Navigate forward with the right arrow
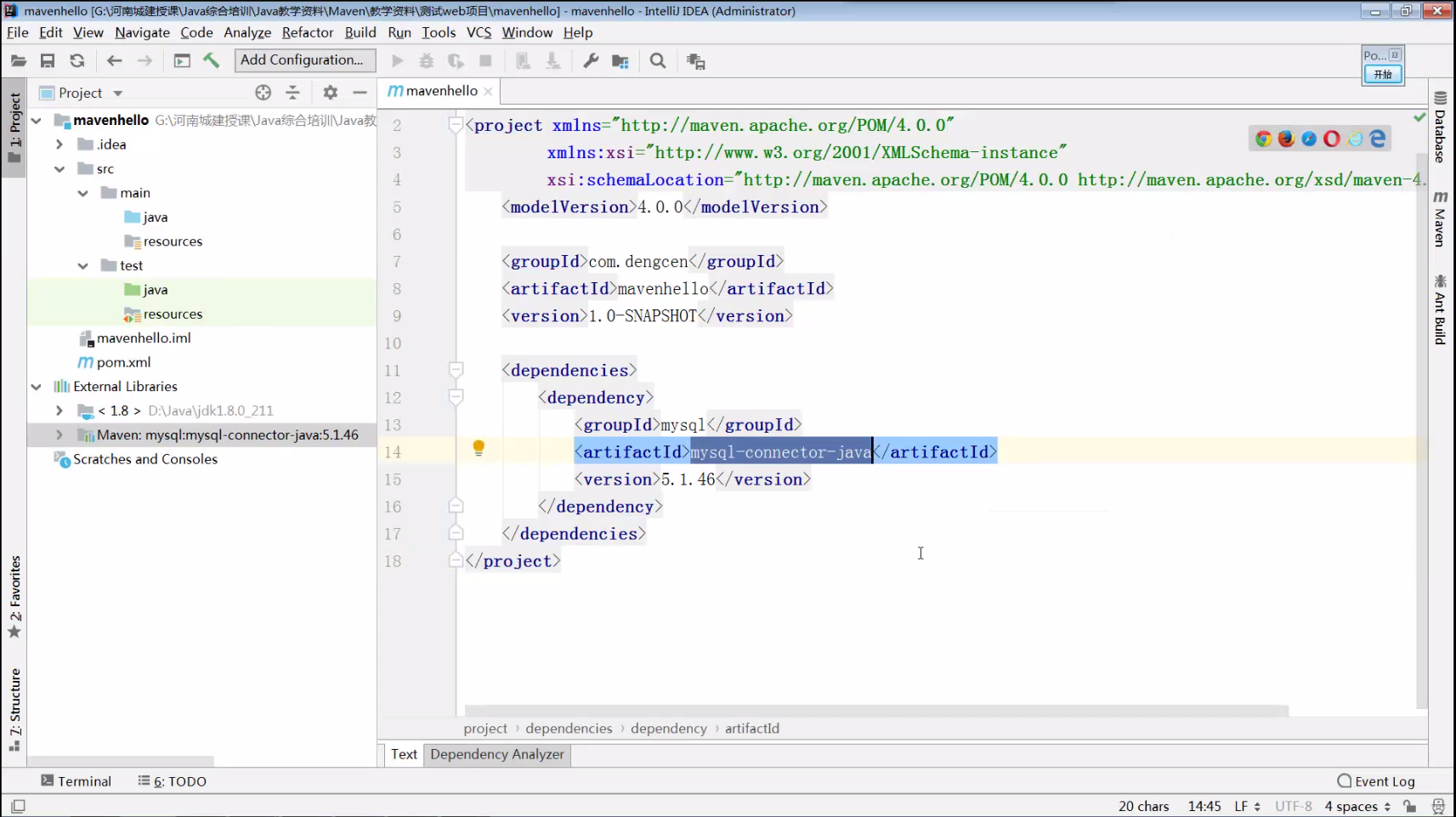 145,60
